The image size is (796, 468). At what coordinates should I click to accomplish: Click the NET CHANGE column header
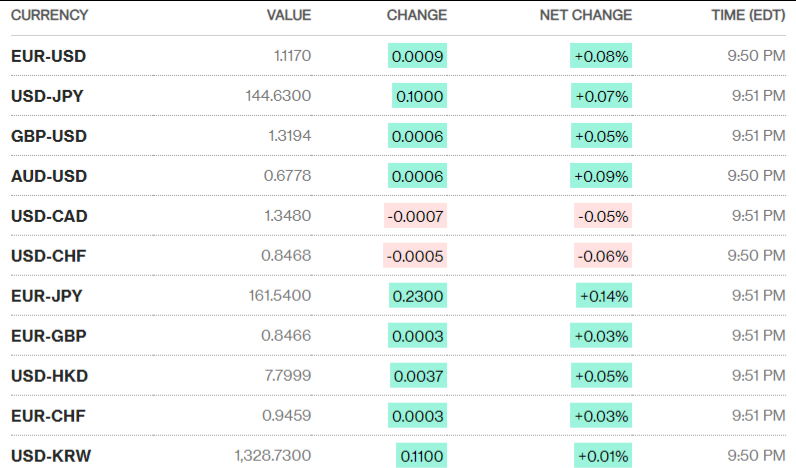coord(585,15)
